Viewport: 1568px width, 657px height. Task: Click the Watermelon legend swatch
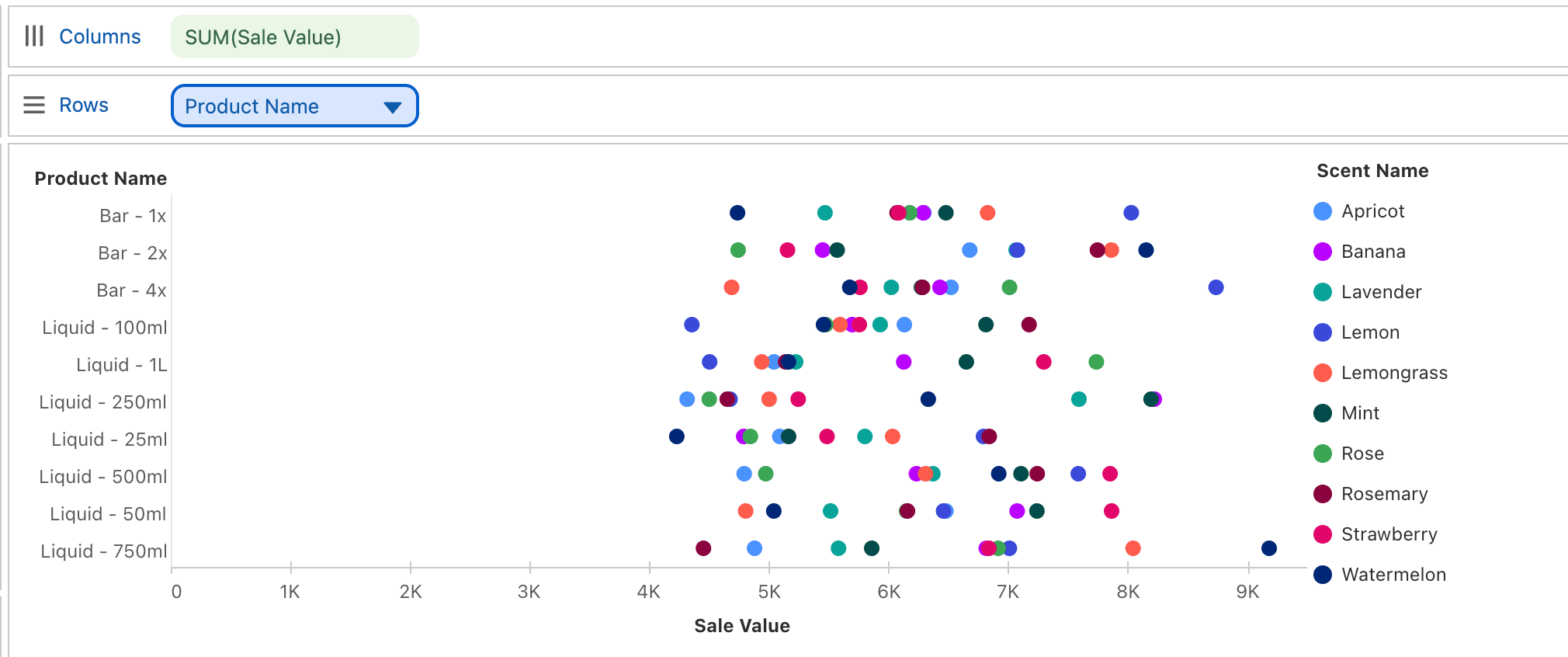click(x=1323, y=575)
